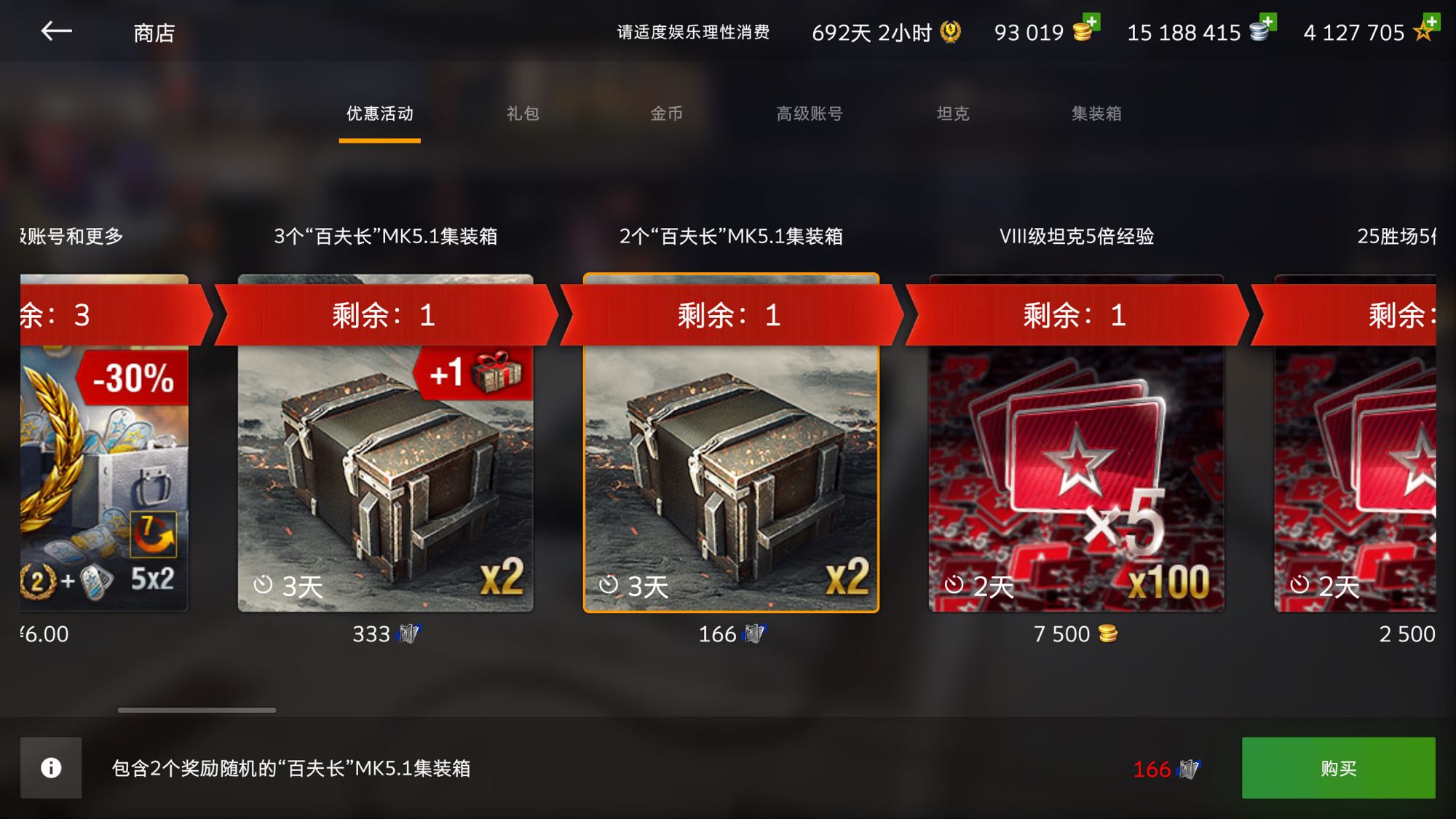Tap the premium account days medal icon
This screenshot has height=819, width=1456.
pos(950,32)
